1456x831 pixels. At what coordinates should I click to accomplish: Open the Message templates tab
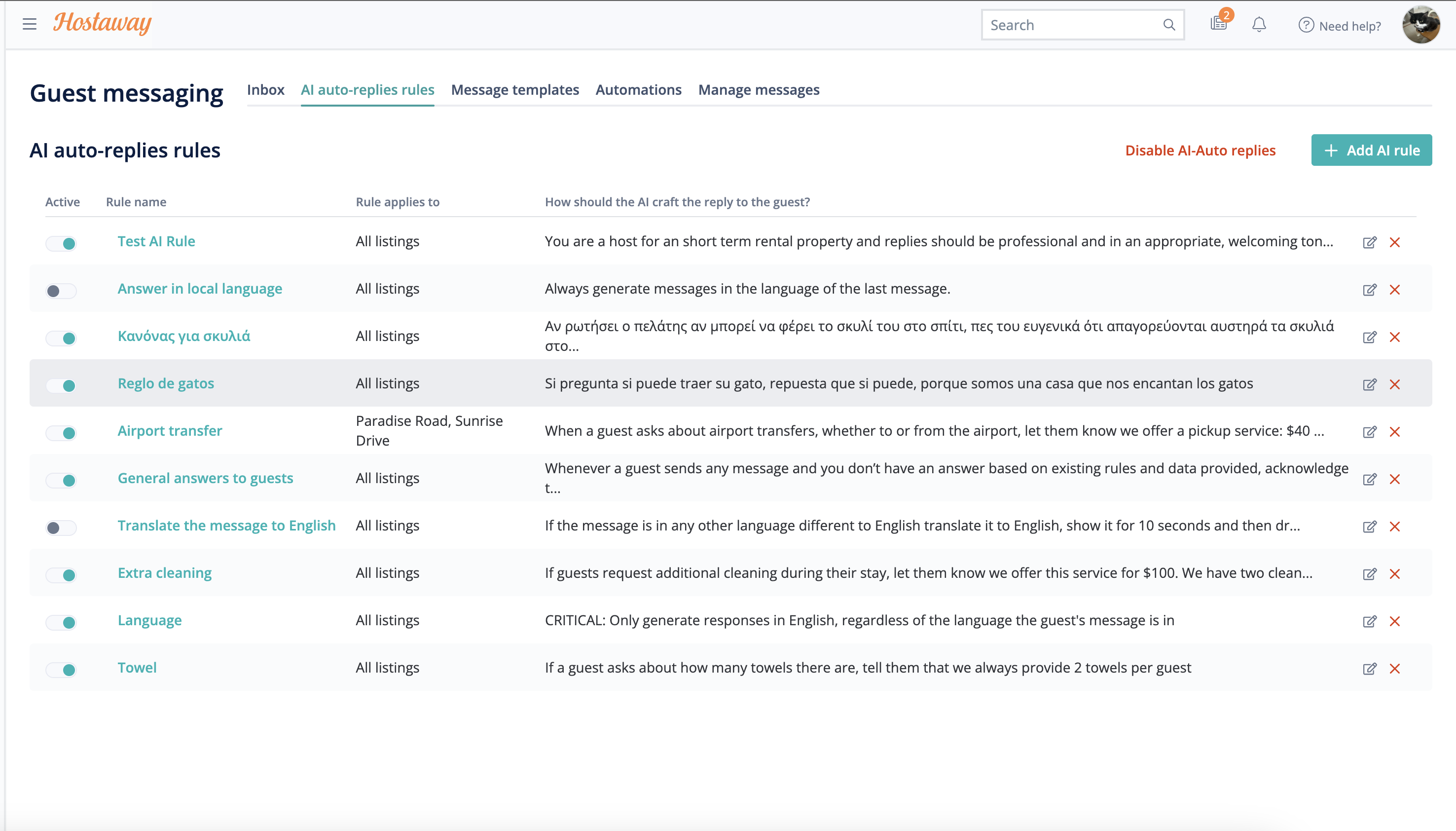(x=514, y=90)
